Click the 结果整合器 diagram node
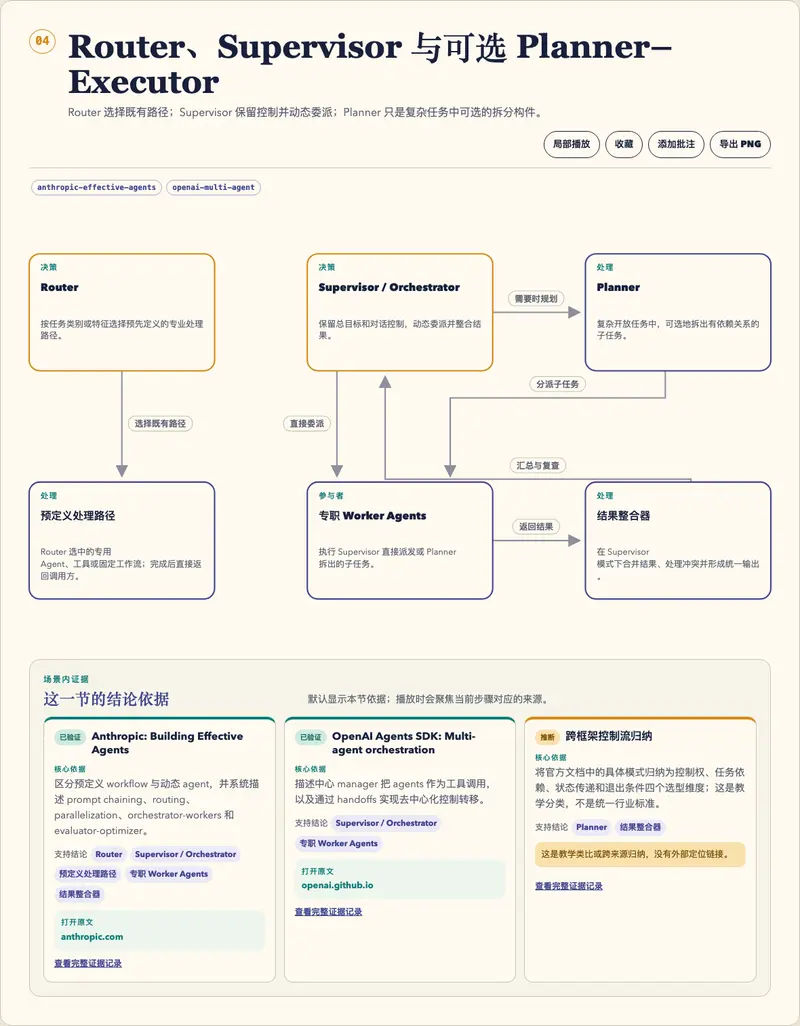 [678, 540]
